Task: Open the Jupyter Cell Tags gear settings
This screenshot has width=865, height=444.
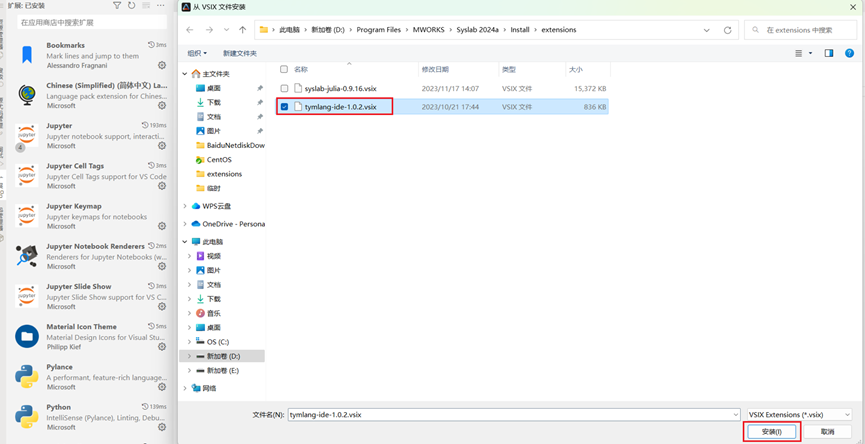Action: [162, 186]
